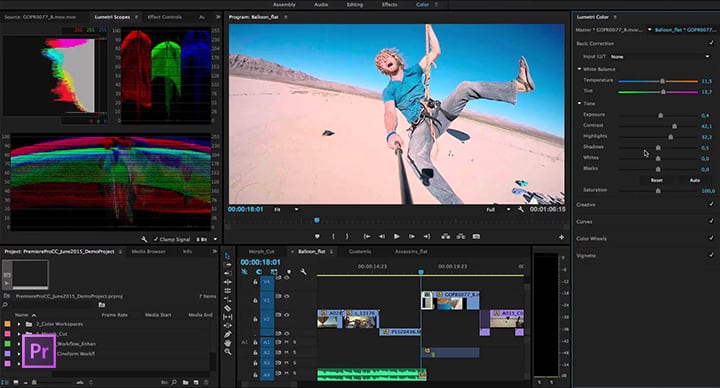
Task: Open the Master clip dropdown arrow in Lumetri
Action: [x=650, y=29]
